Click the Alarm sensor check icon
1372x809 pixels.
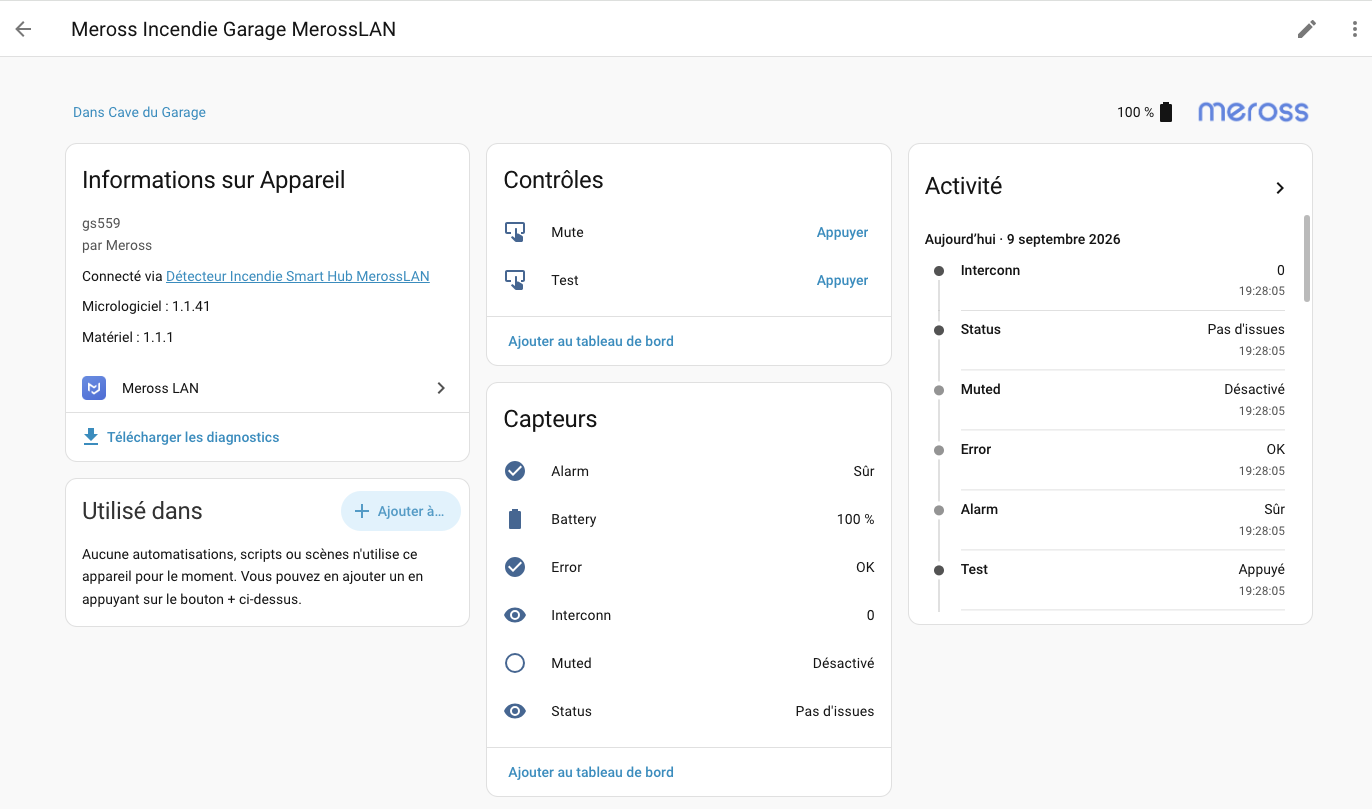pyautogui.click(x=515, y=471)
